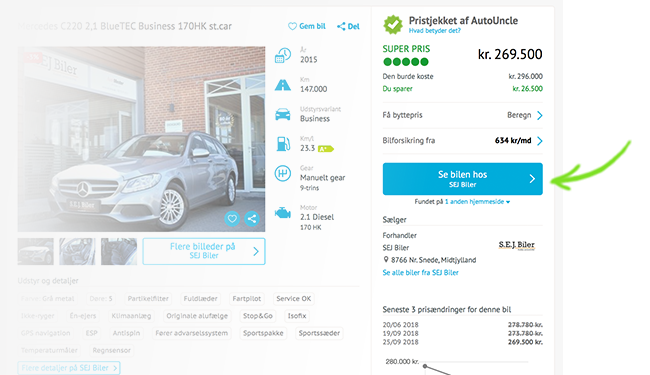Click the engine Motor icon
Screen dimensions: 650x375
[283, 213]
